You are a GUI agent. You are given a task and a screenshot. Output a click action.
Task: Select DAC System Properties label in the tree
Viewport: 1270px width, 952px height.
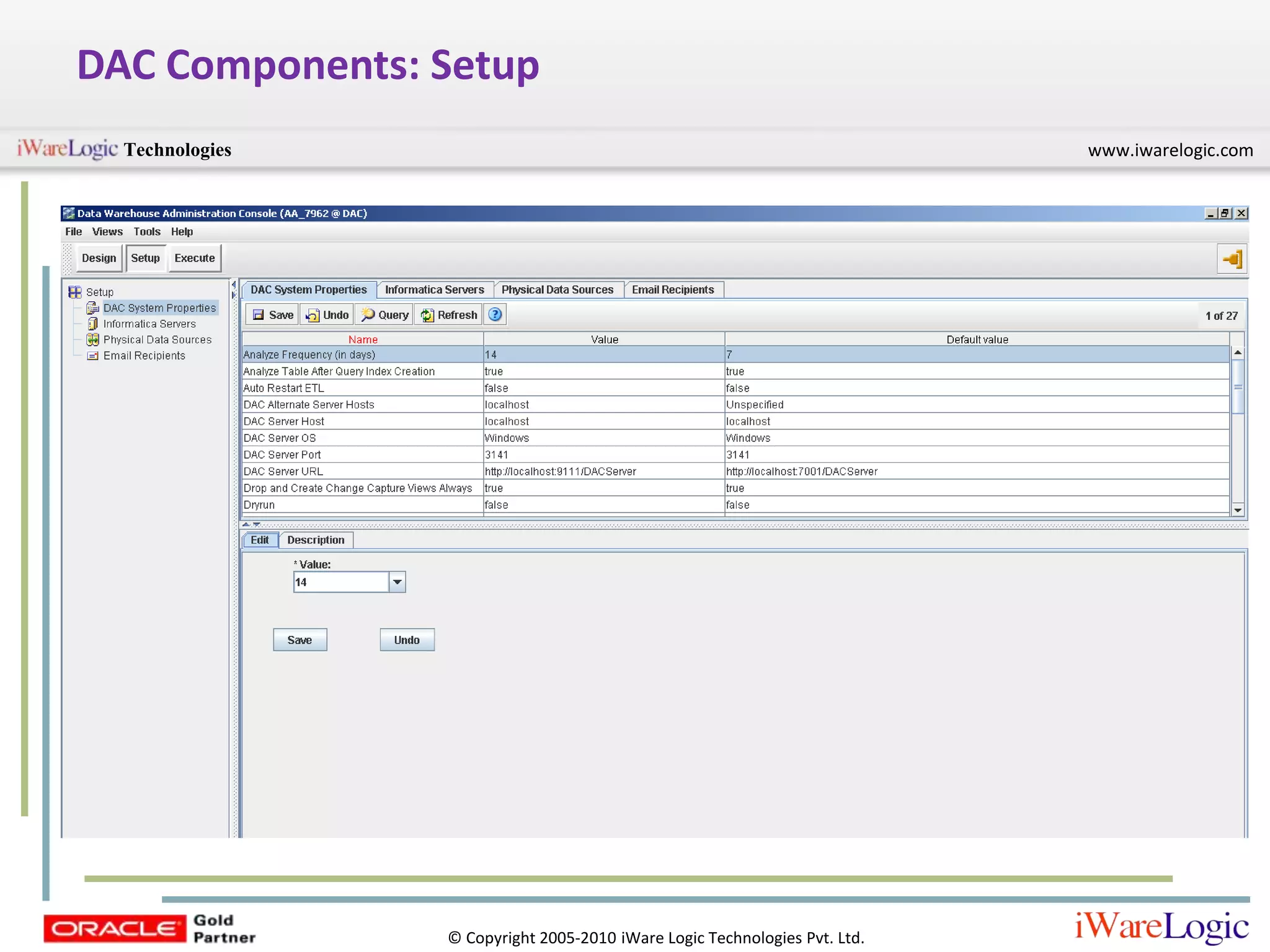[x=159, y=308]
